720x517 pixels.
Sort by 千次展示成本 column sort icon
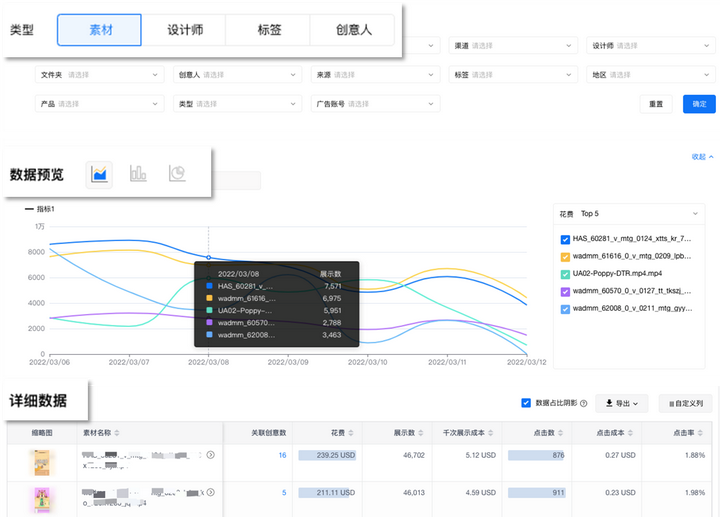pos(490,433)
